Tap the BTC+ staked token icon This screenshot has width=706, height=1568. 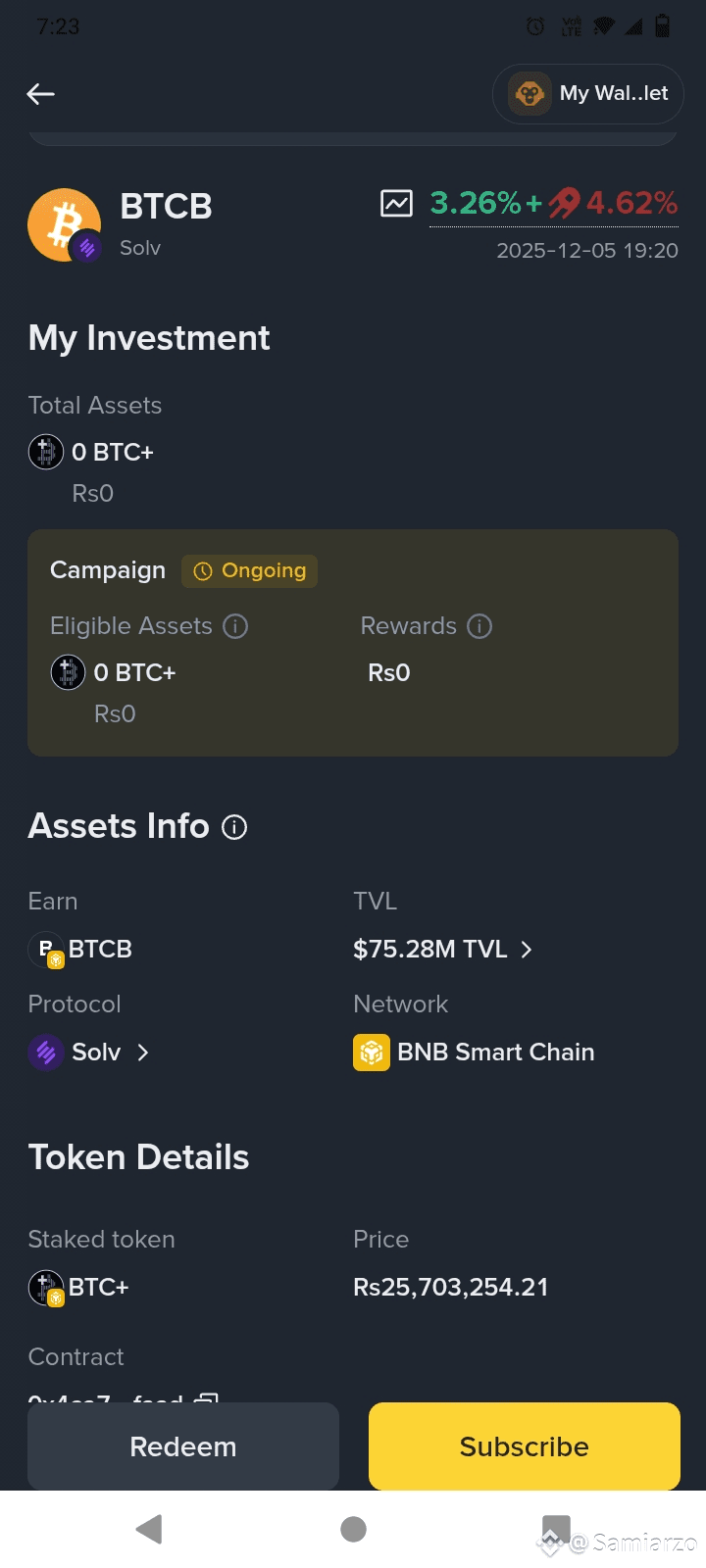[46, 1288]
